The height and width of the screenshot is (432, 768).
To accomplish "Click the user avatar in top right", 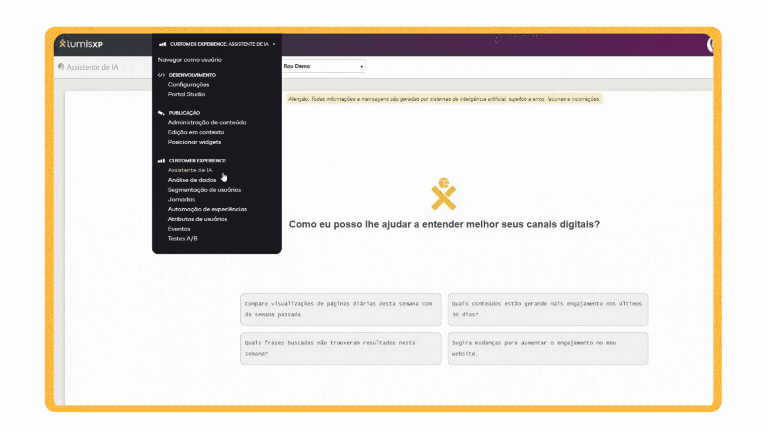I will click(710, 45).
